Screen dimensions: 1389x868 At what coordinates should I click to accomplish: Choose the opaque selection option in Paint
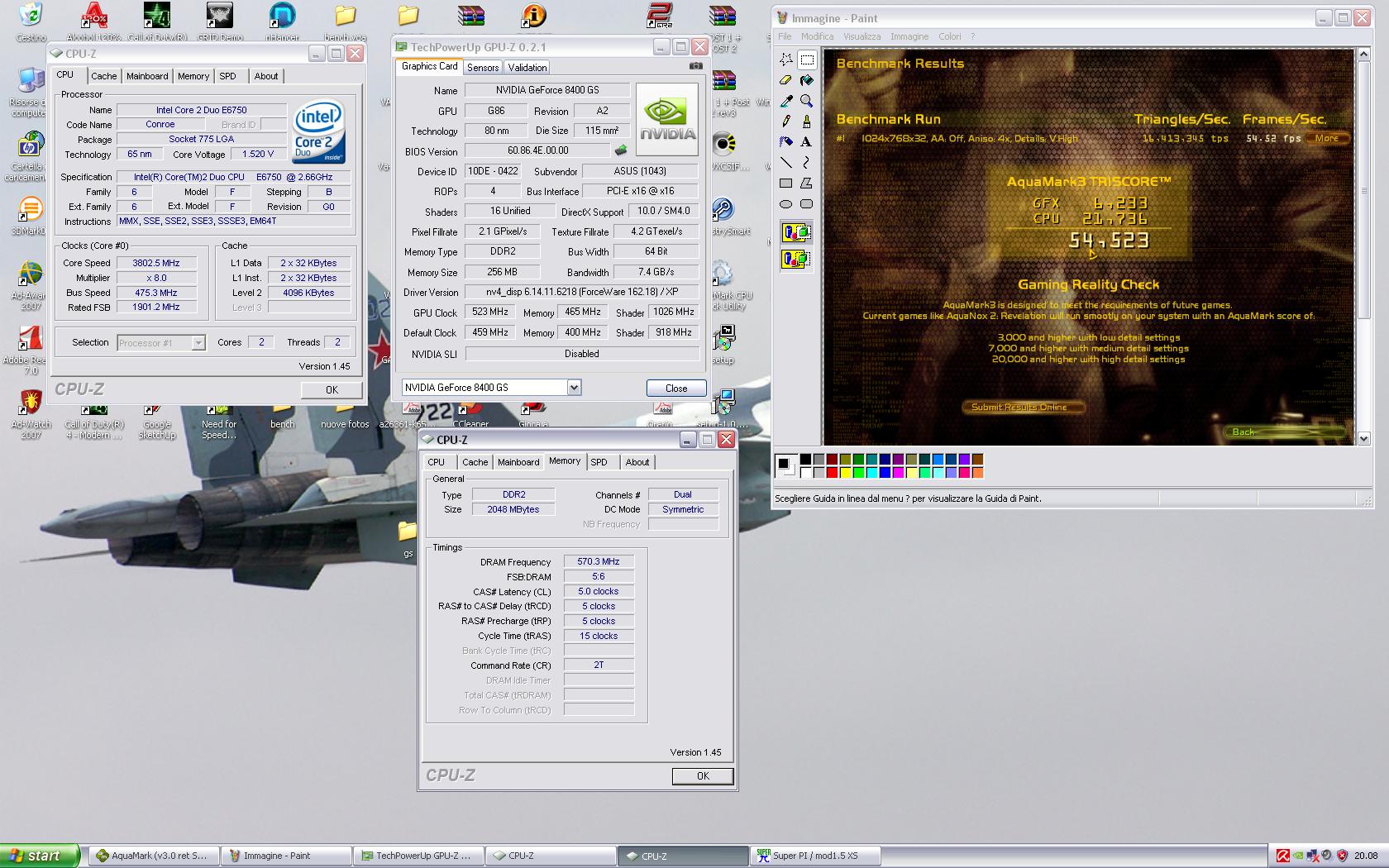[x=796, y=233]
